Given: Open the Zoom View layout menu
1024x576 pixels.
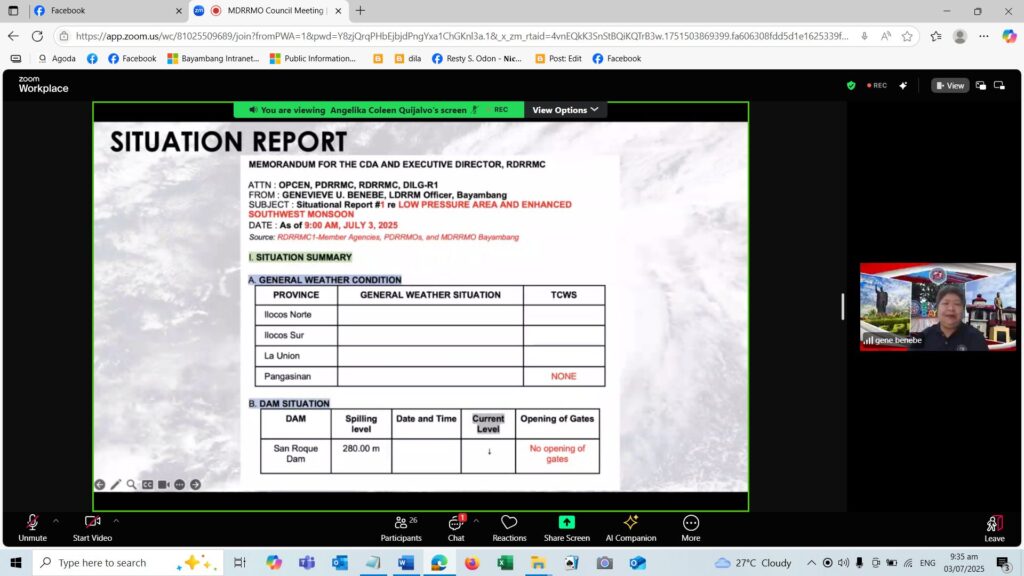Looking at the screenshot, I should 950,86.
